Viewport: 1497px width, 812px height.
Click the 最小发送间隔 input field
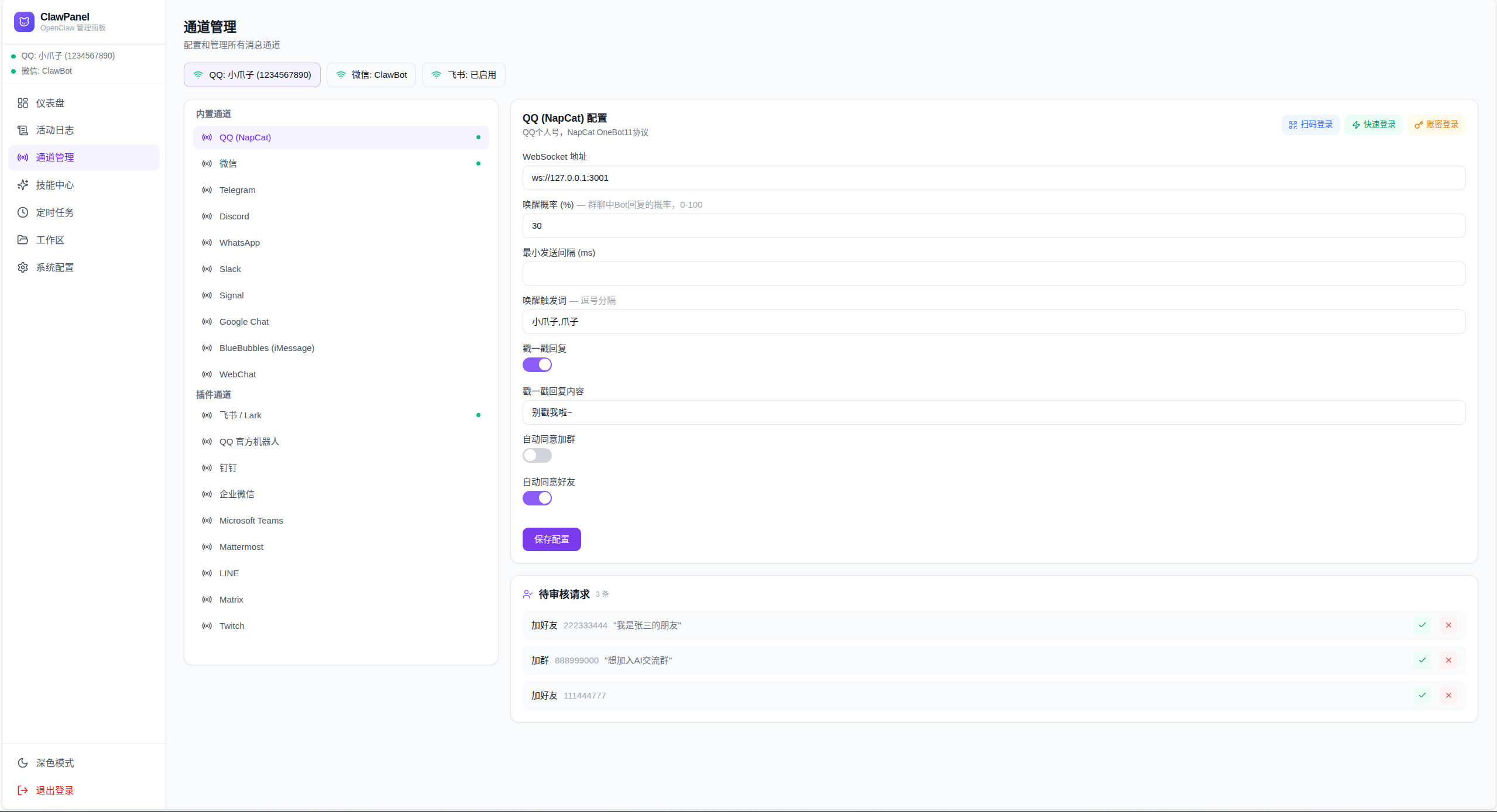point(994,274)
